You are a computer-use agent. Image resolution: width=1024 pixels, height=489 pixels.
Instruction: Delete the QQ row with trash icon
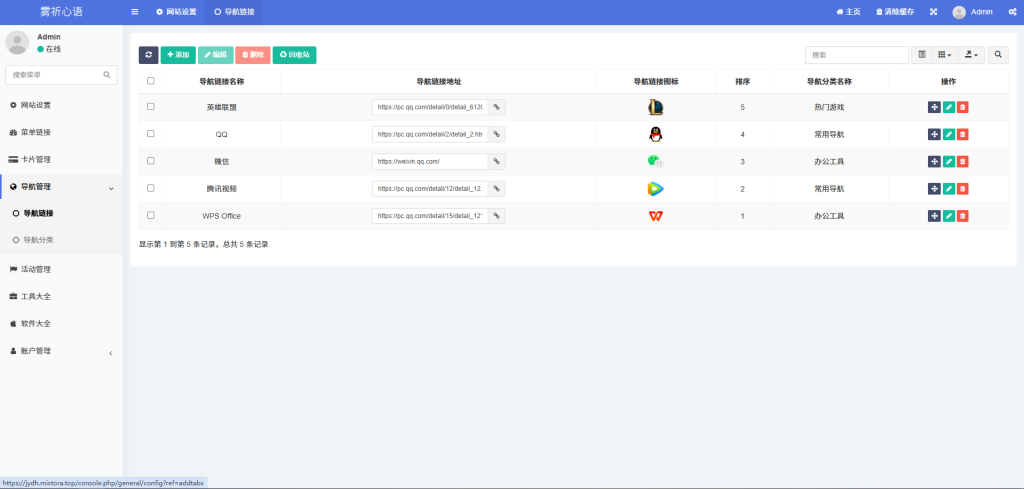click(962, 134)
